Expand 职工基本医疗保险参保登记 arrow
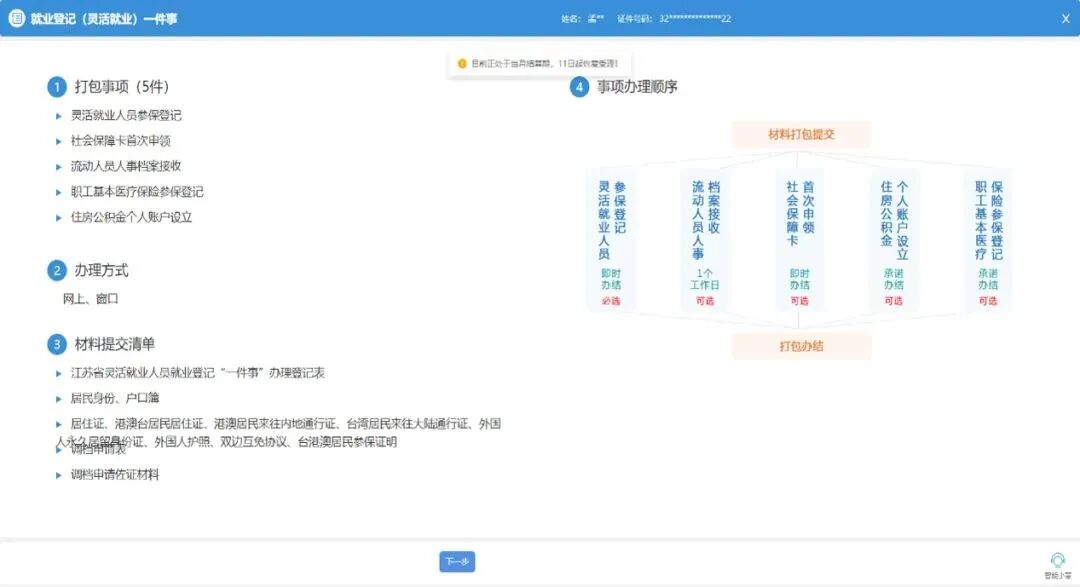The height and width of the screenshot is (587, 1080). [59, 192]
